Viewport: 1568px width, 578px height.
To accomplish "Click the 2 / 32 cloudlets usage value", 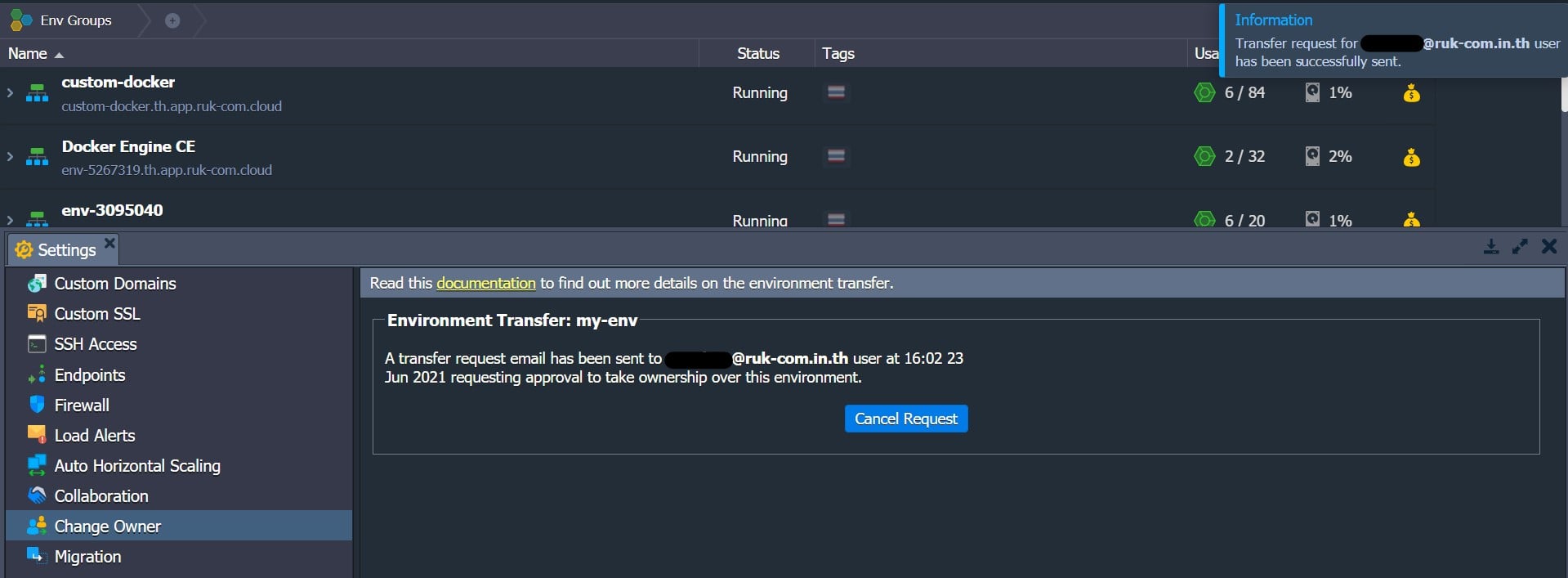I will pyautogui.click(x=1244, y=156).
